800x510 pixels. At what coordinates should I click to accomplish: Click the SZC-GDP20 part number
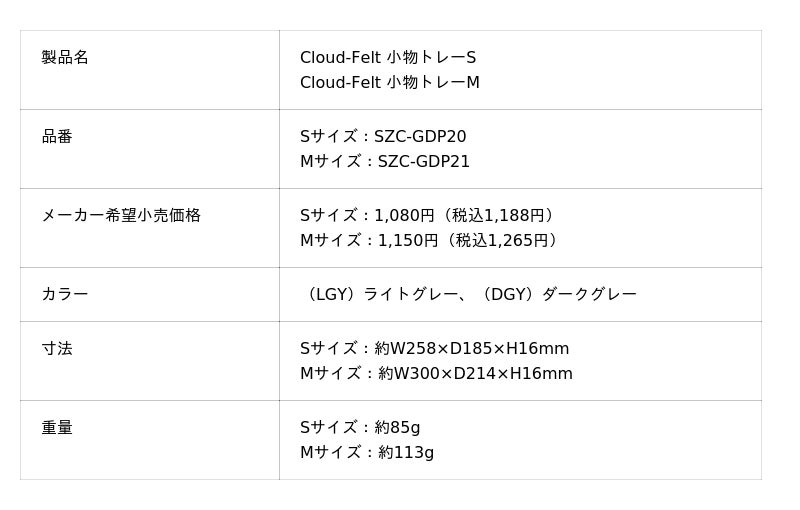click(x=420, y=136)
